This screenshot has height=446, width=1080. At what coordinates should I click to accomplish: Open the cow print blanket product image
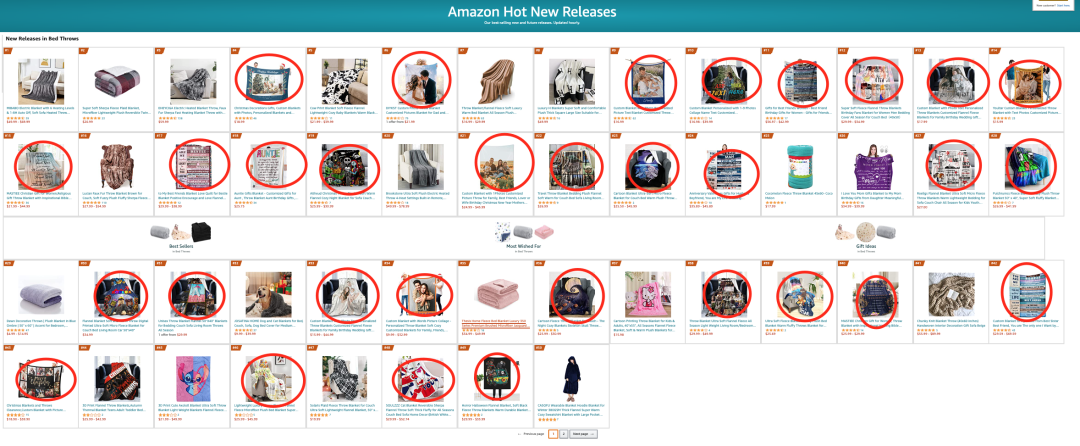pos(344,82)
